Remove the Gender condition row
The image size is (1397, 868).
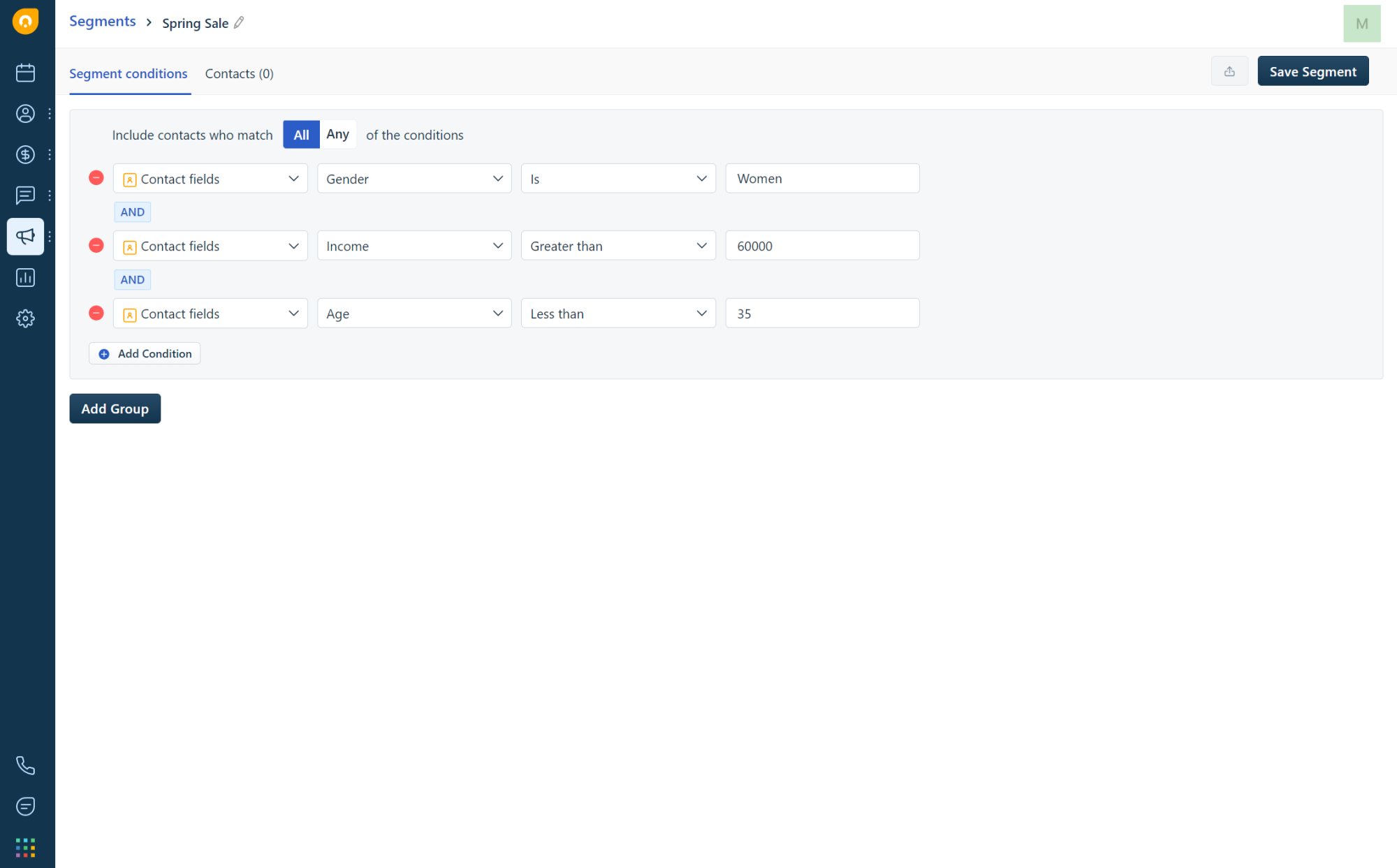[x=96, y=178]
